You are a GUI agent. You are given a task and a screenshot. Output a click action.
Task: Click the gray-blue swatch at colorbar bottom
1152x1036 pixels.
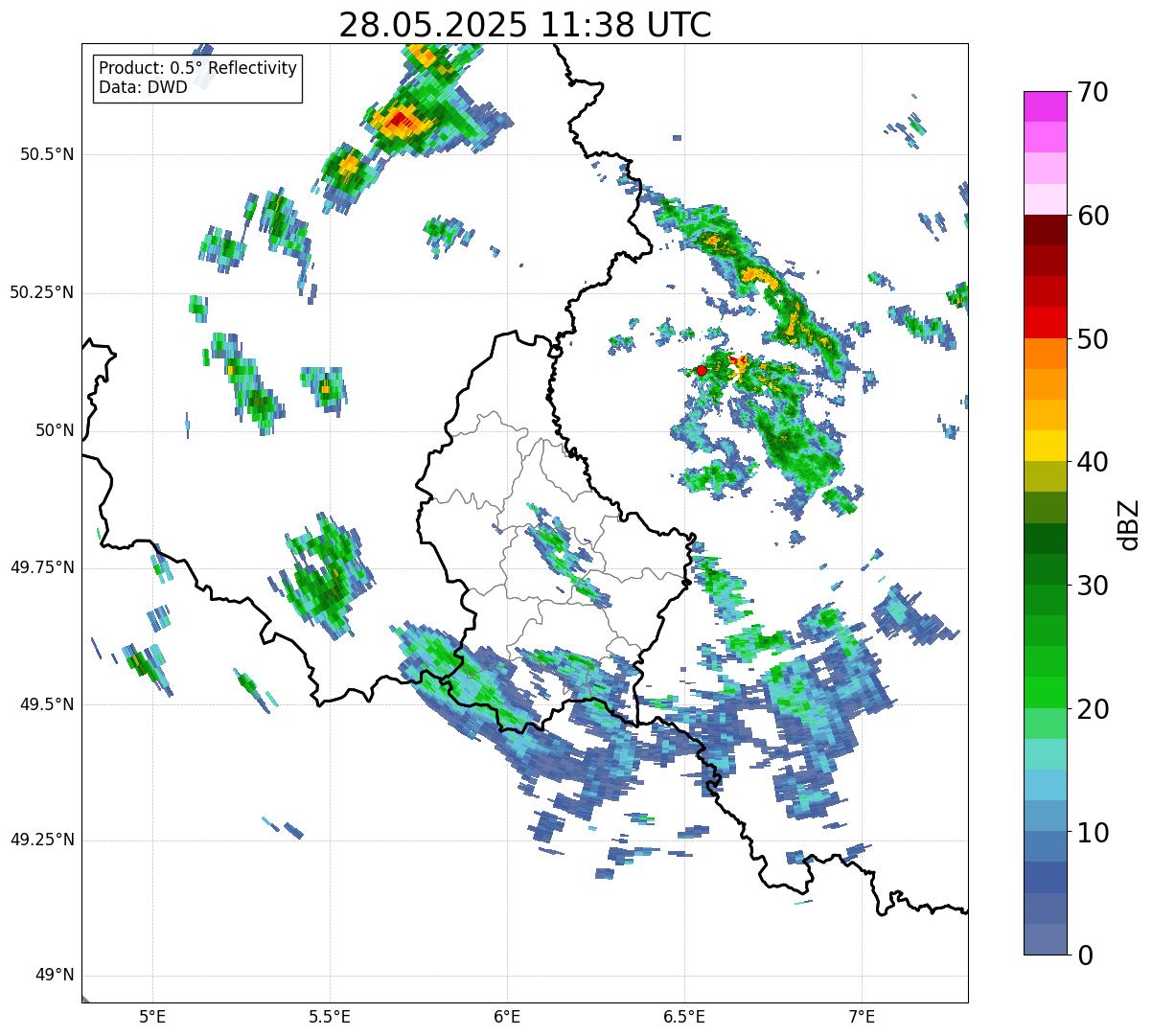[1045, 939]
